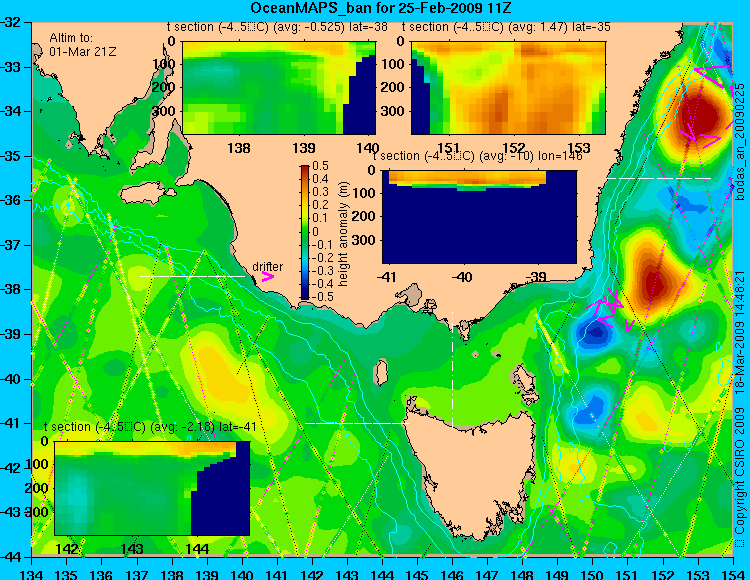Click '-32' on the main latitude axis

pyautogui.click(x=12, y=22)
